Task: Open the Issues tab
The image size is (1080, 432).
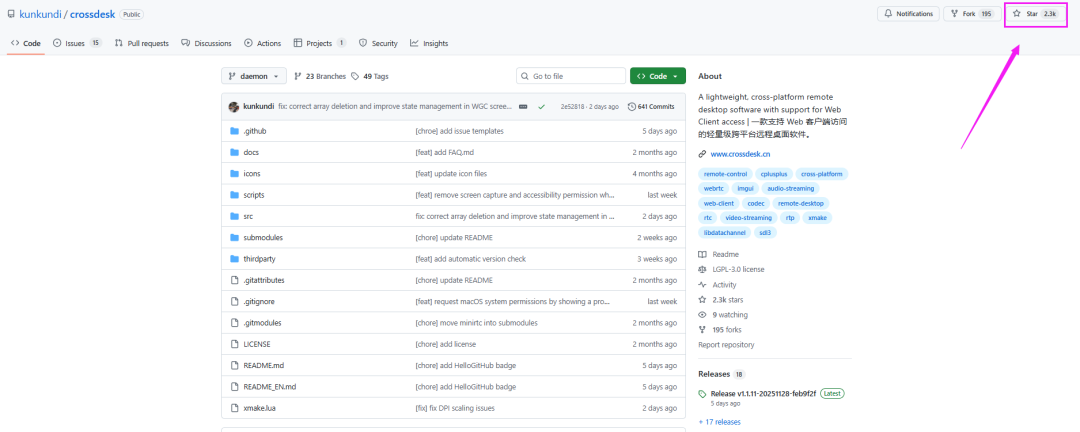Action: [77, 43]
